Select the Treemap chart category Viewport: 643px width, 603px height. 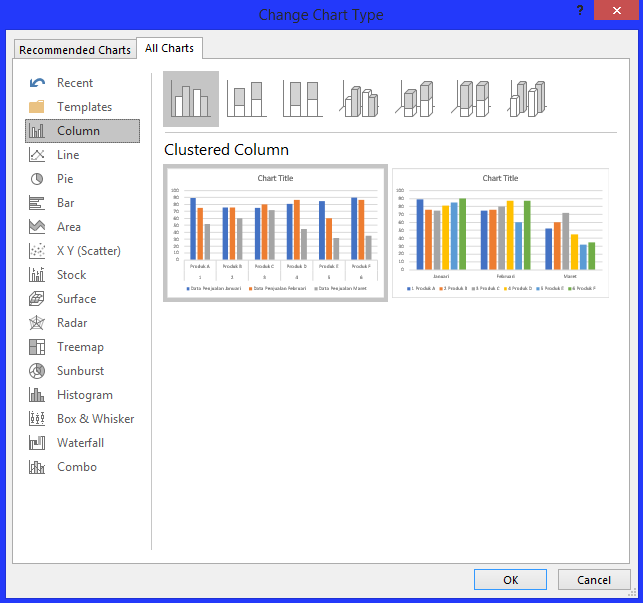82,347
